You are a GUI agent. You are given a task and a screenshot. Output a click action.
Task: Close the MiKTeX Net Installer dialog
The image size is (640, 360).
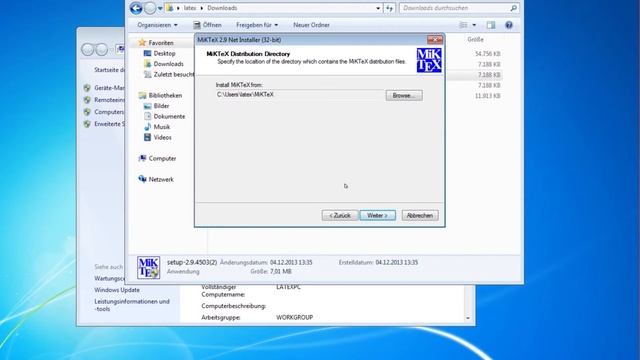click(x=435, y=40)
